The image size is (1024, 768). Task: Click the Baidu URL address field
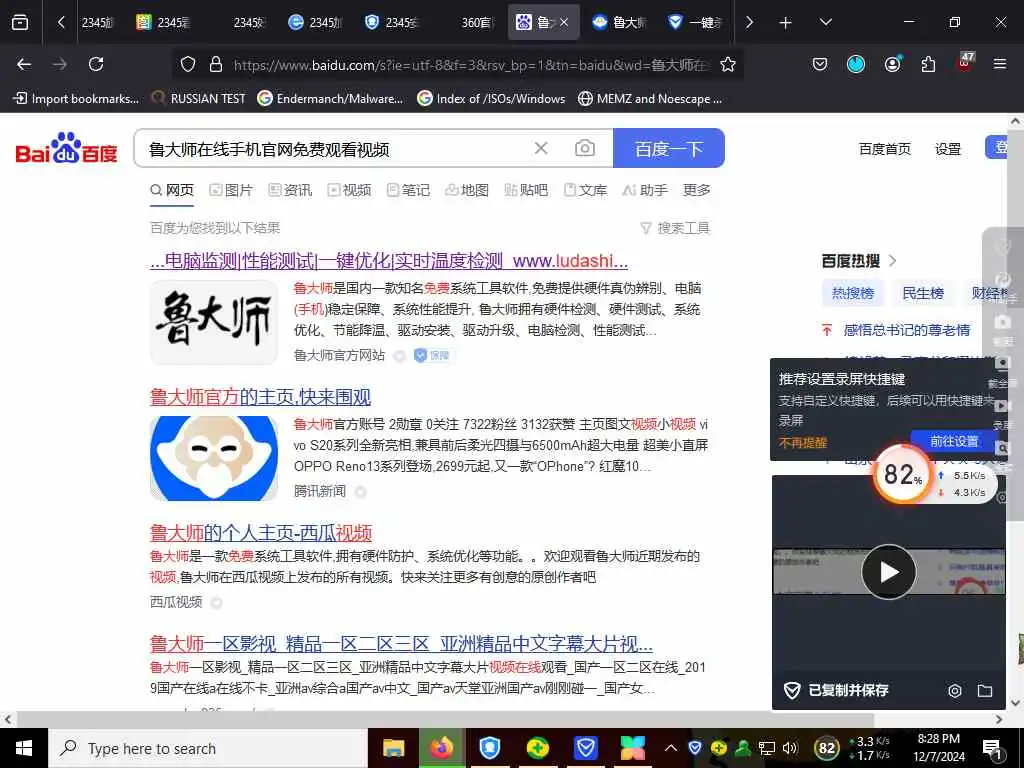pyautogui.click(x=470, y=65)
